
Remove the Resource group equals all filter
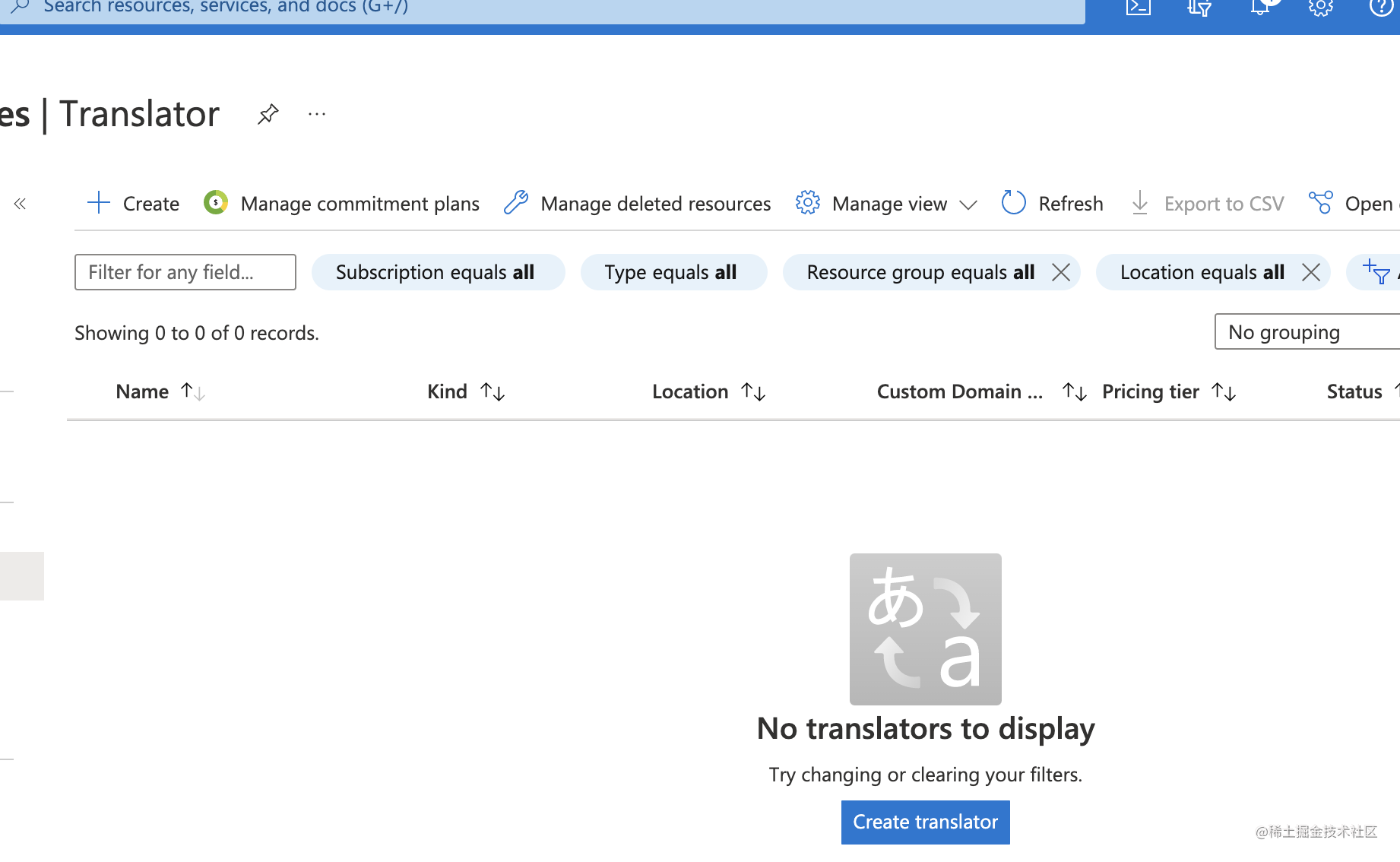(1061, 271)
